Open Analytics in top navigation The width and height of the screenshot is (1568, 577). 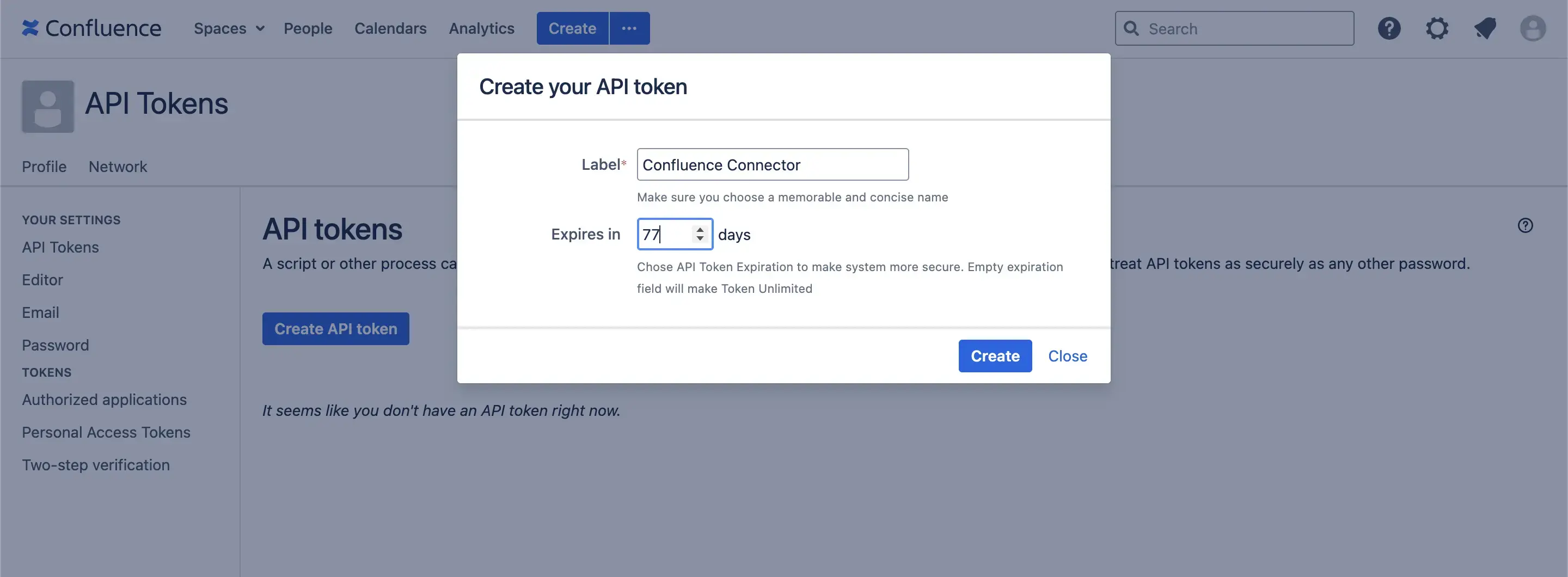(481, 28)
